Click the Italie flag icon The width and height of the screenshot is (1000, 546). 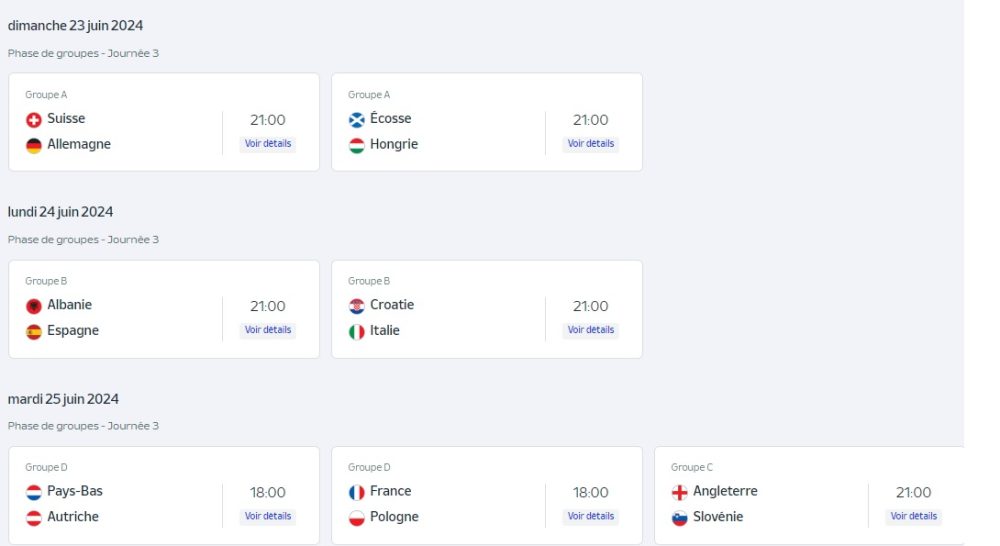point(357,332)
